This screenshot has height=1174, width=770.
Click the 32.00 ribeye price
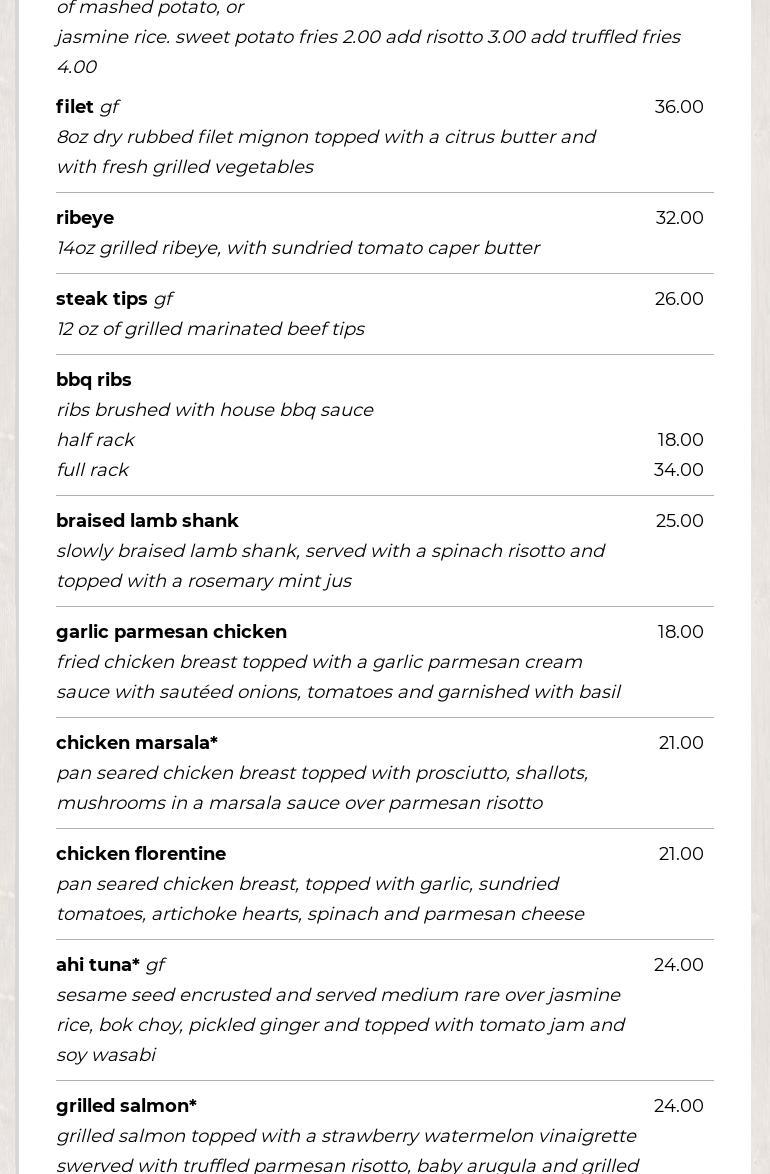(x=679, y=218)
